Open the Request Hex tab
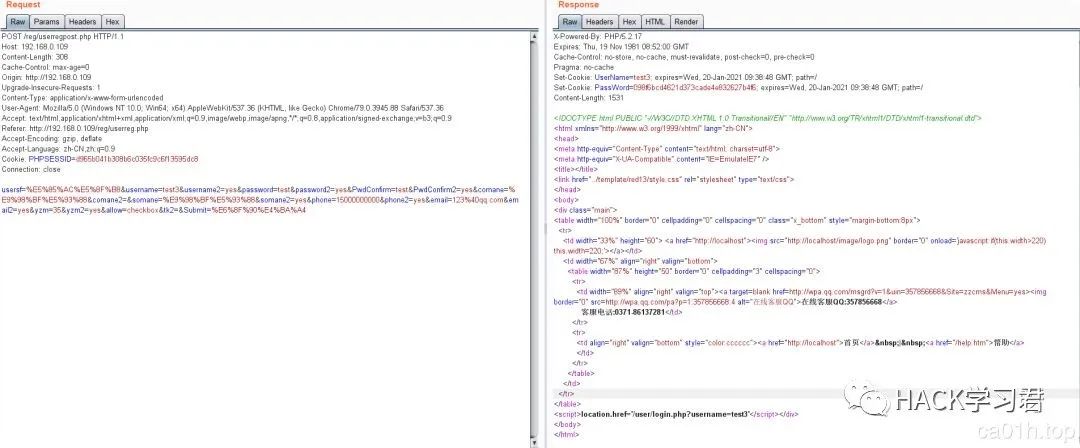Screen dimensions: 1080x448 [112, 22]
